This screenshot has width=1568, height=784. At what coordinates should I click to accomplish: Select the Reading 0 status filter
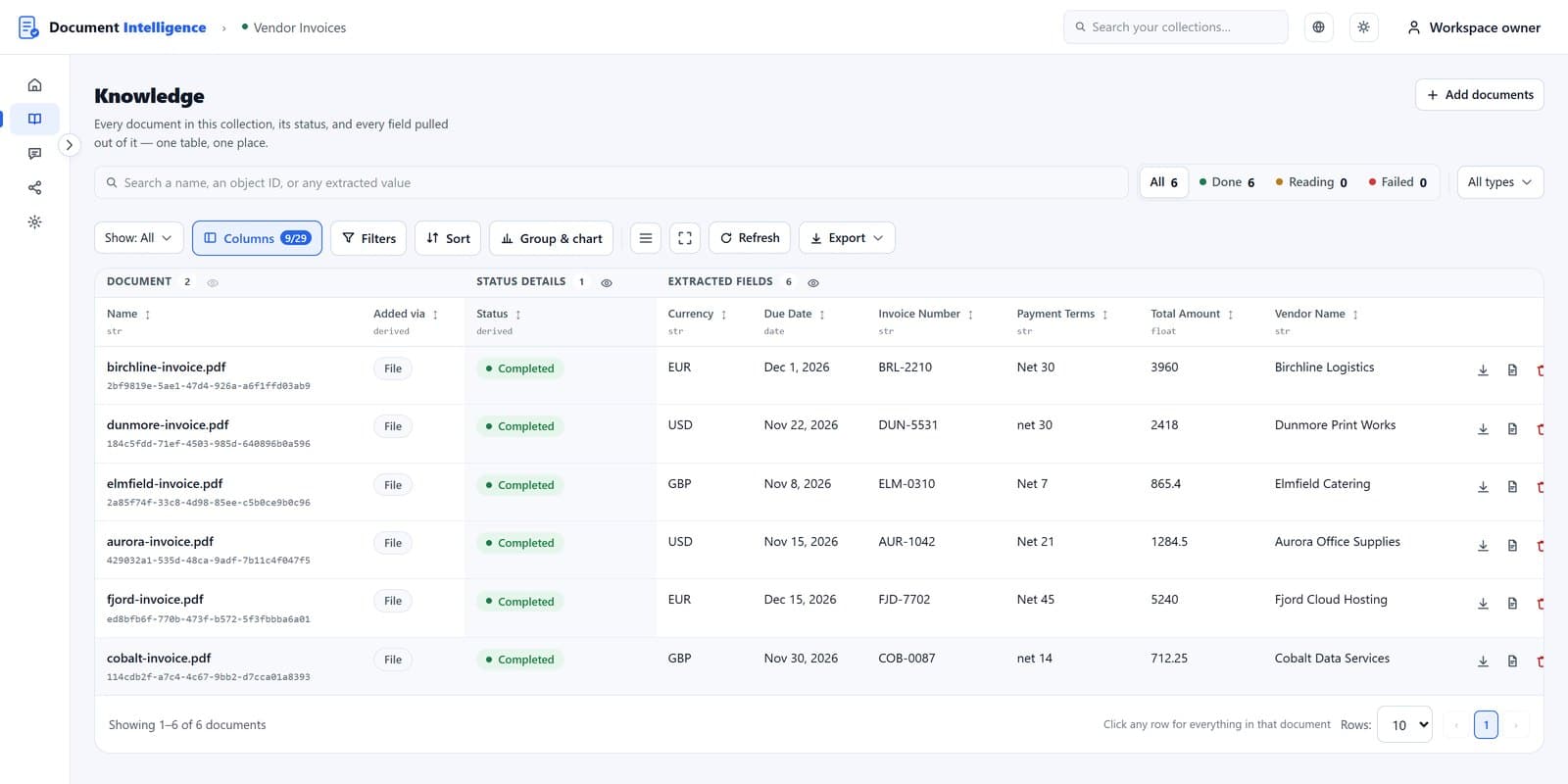(x=1311, y=182)
